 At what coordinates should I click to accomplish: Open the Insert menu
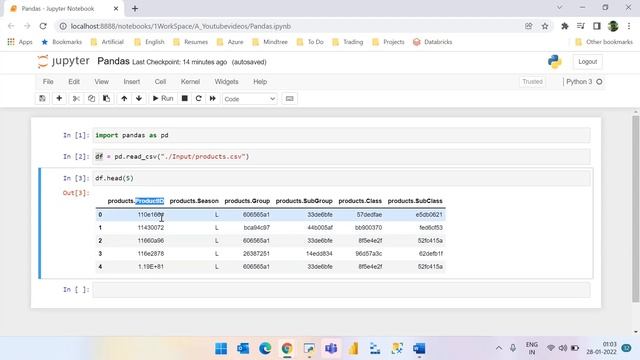pyautogui.click(x=132, y=82)
